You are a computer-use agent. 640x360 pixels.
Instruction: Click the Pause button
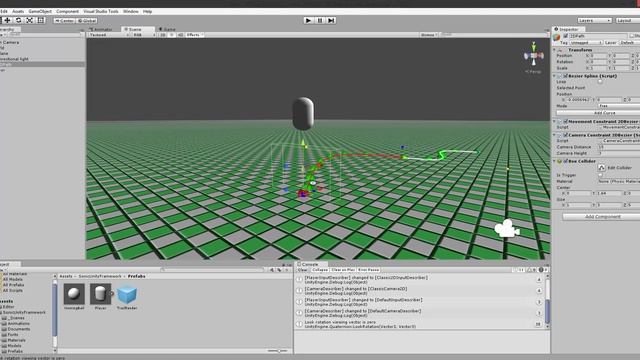(x=320, y=20)
